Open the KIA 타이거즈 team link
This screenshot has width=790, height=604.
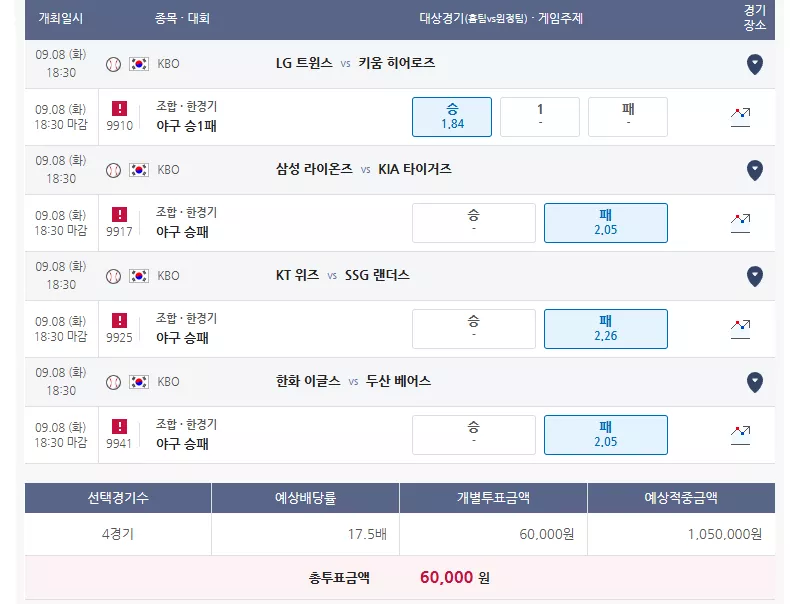[415, 169]
